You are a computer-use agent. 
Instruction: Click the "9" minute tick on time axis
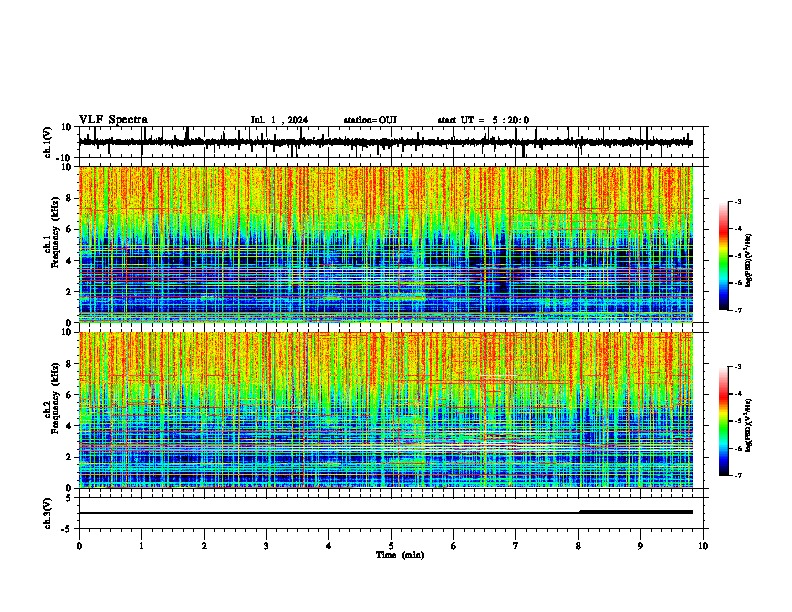point(640,546)
